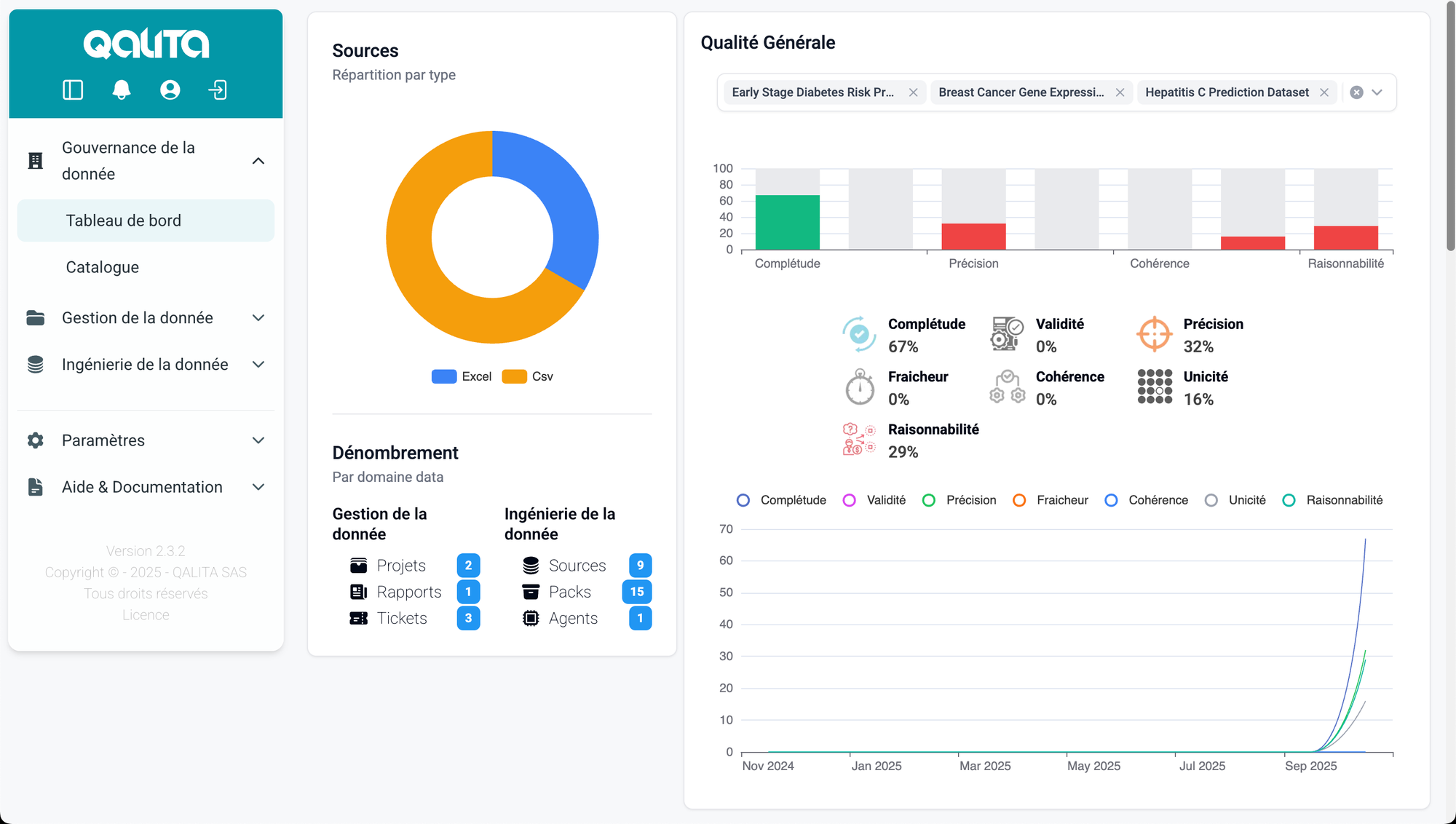Click the Précision target icon
1456x824 pixels.
point(1154,334)
